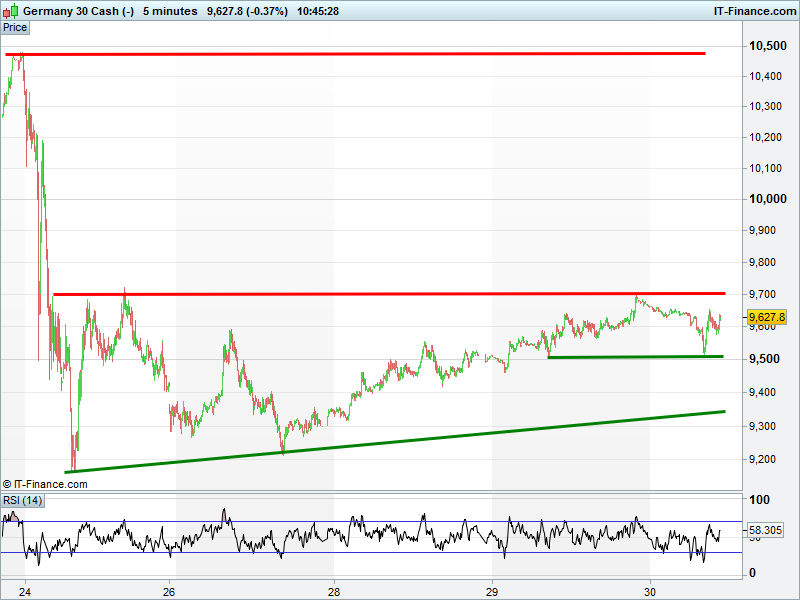Click date label 24 on the time axis

[24, 592]
